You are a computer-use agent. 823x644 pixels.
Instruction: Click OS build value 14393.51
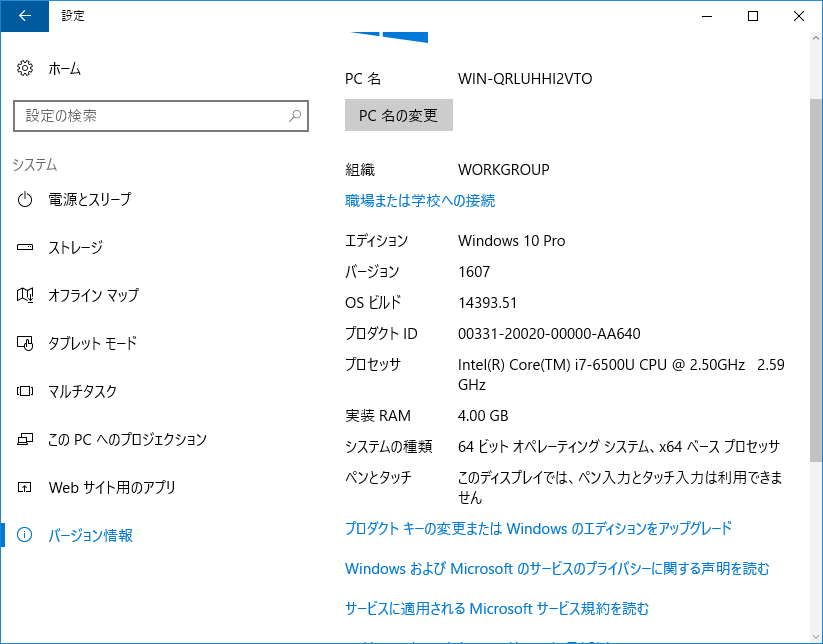487,302
